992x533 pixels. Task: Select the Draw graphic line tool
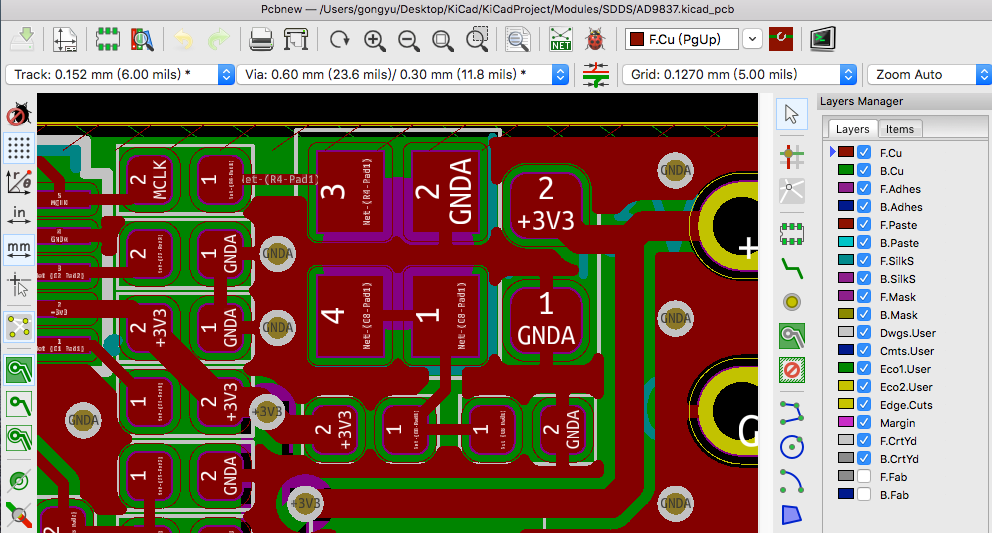(791, 413)
